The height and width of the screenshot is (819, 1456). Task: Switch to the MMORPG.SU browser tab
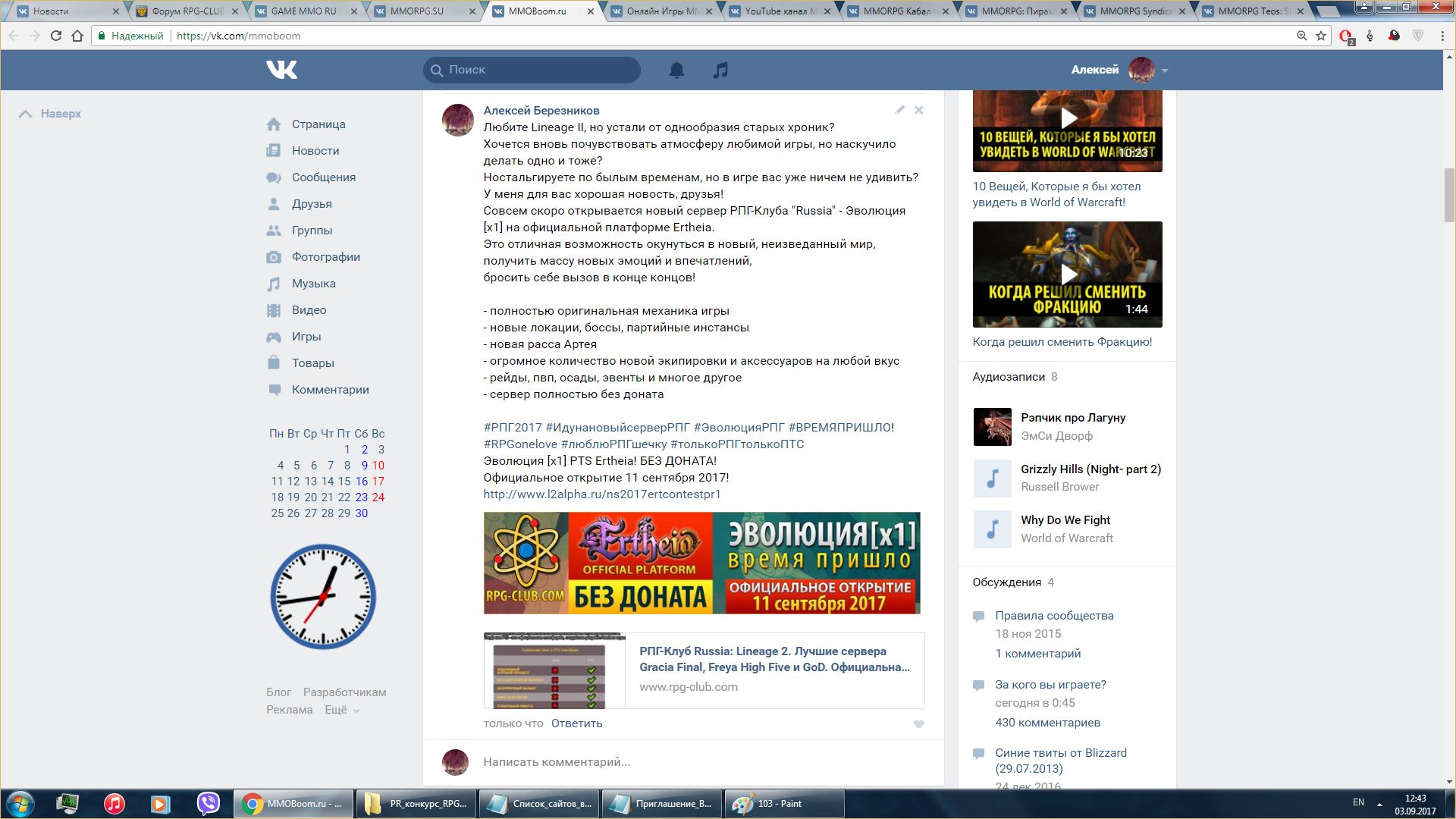(x=422, y=11)
